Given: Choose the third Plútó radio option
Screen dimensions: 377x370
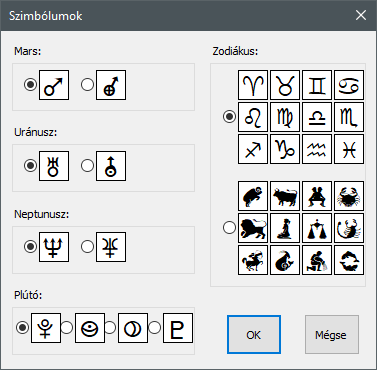Looking at the screenshot, I should tap(109, 328).
